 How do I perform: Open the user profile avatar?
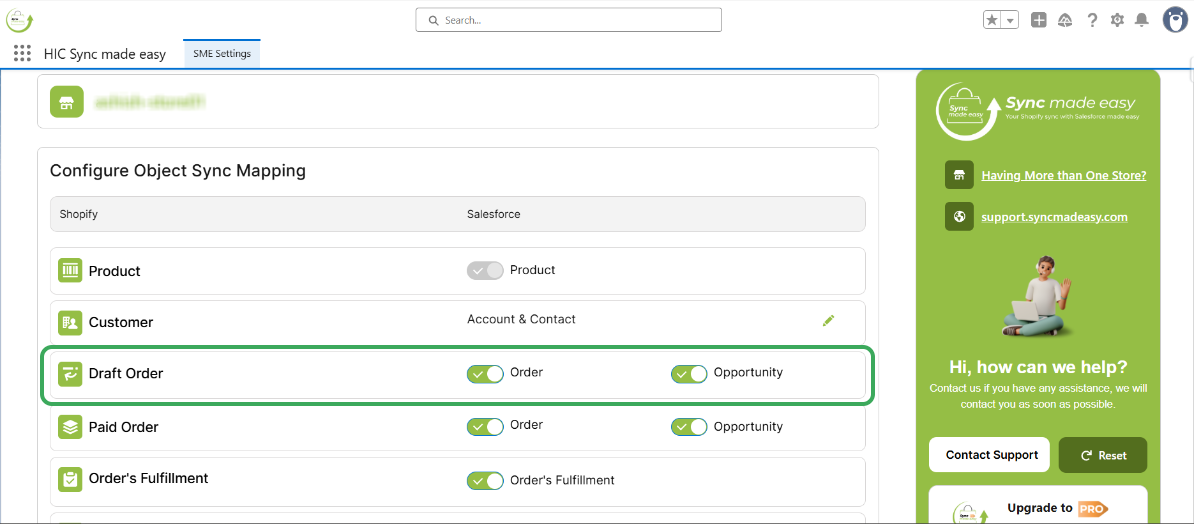tap(1175, 20)
